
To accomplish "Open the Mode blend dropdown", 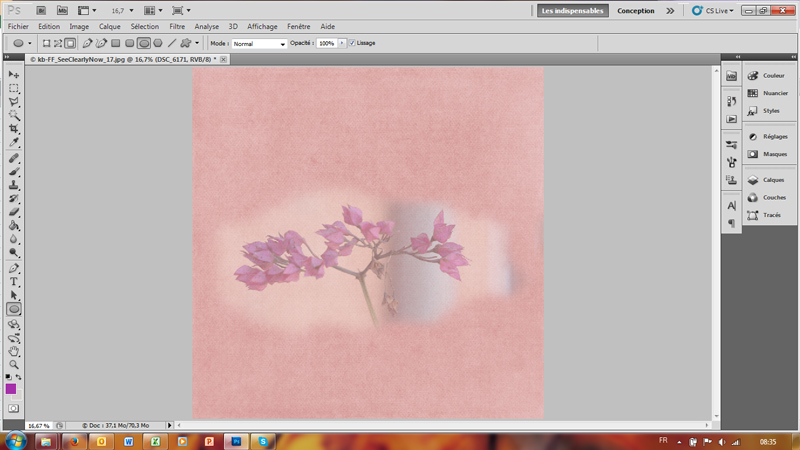I will pos(259,44).
